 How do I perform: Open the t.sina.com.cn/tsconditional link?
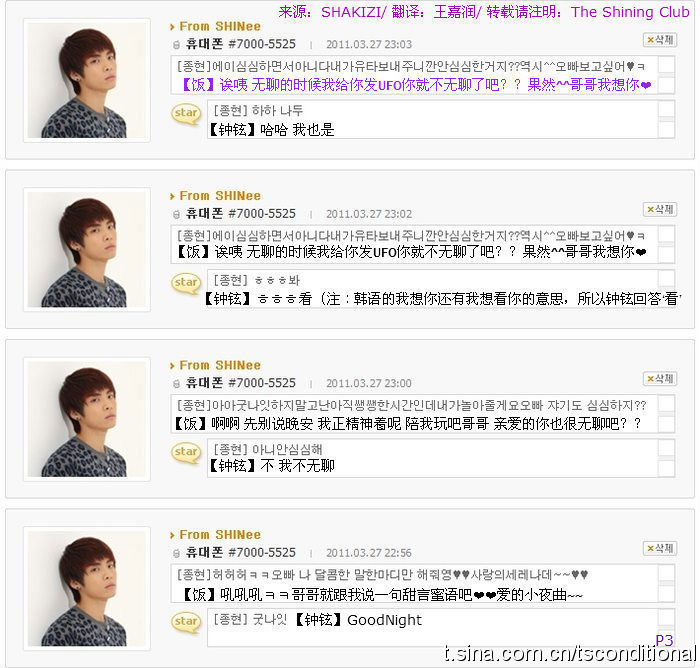pyautogui.click(x=571, y=653)
